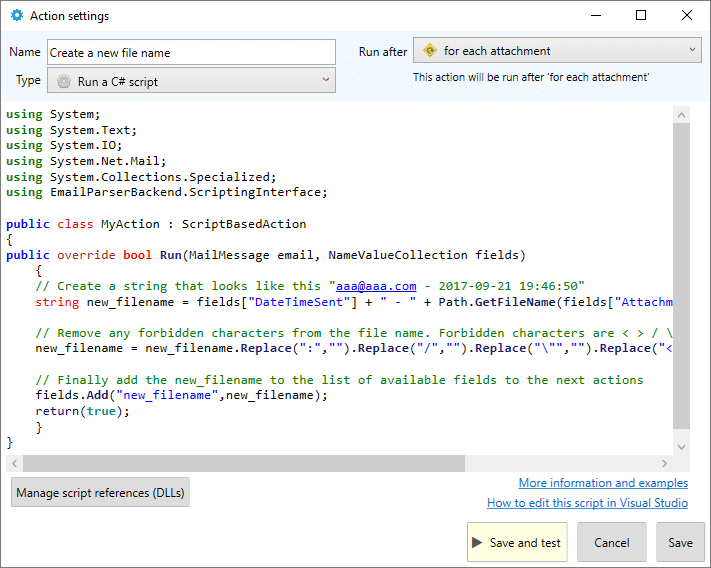
Task: Click the Name input field
Action: pos(191,52)
